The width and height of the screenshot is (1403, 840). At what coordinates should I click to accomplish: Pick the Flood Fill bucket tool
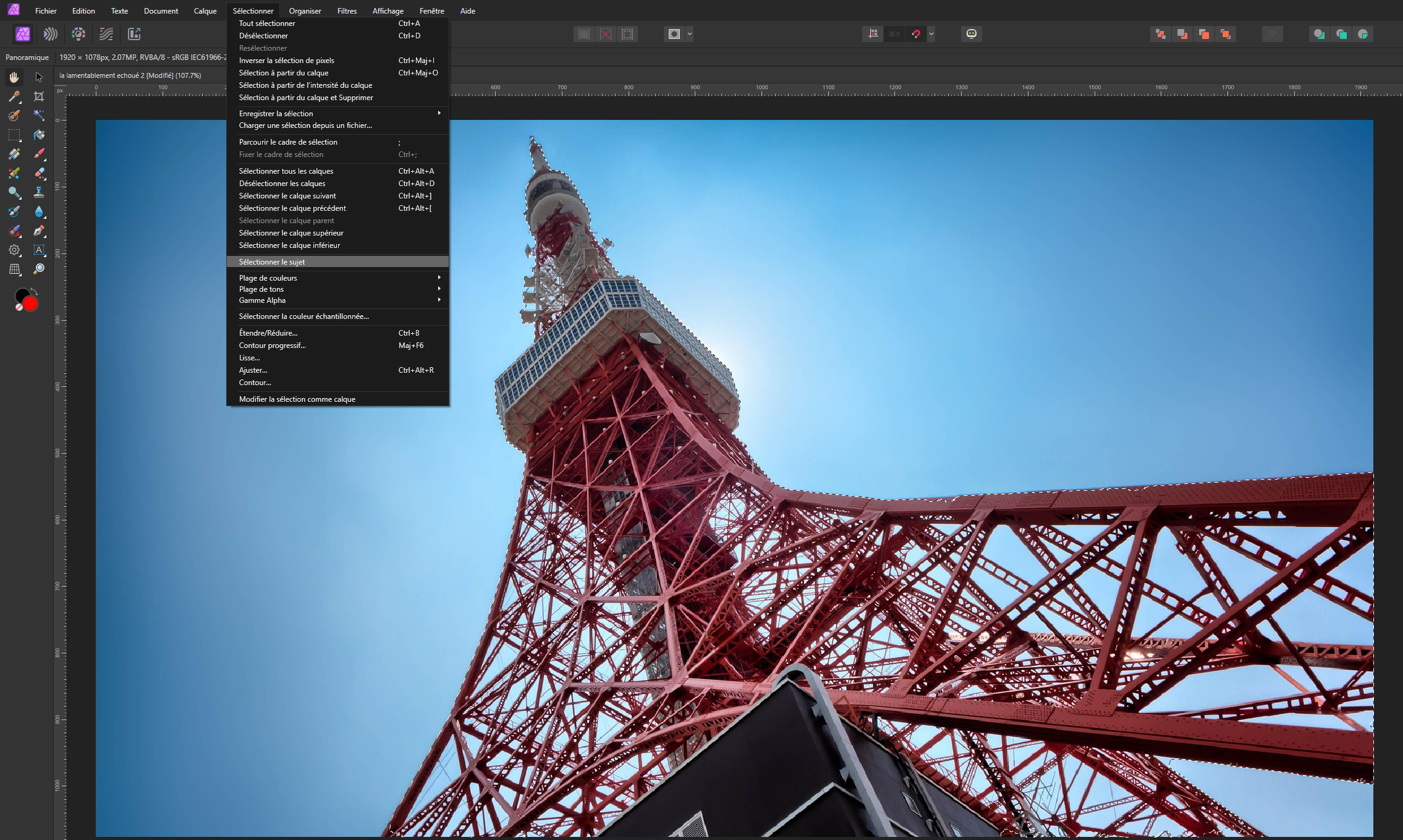point(39,135)
